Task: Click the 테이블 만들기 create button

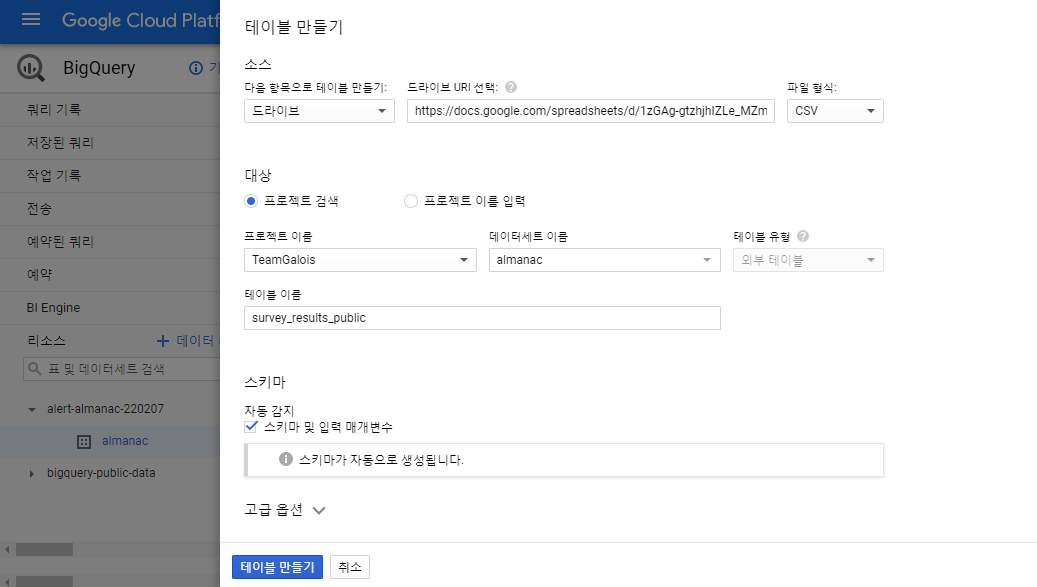Action: click(x=277, y=567)
